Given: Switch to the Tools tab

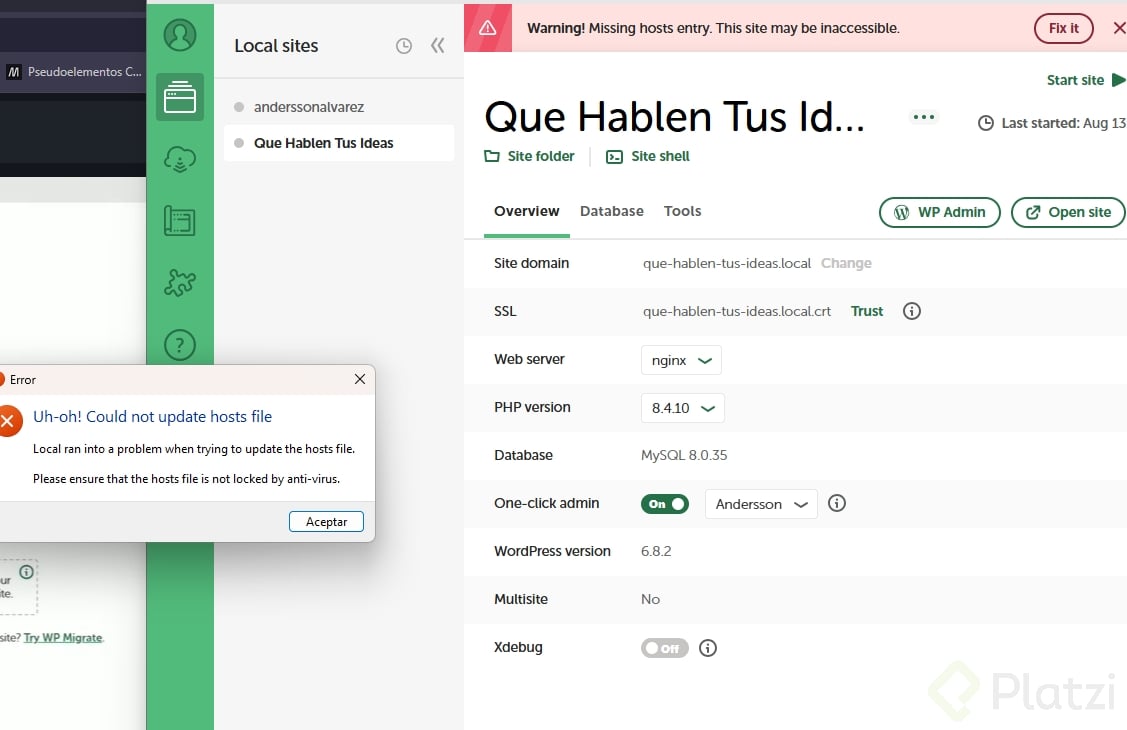Looking at the screenshot, I should tap(682, 211).
